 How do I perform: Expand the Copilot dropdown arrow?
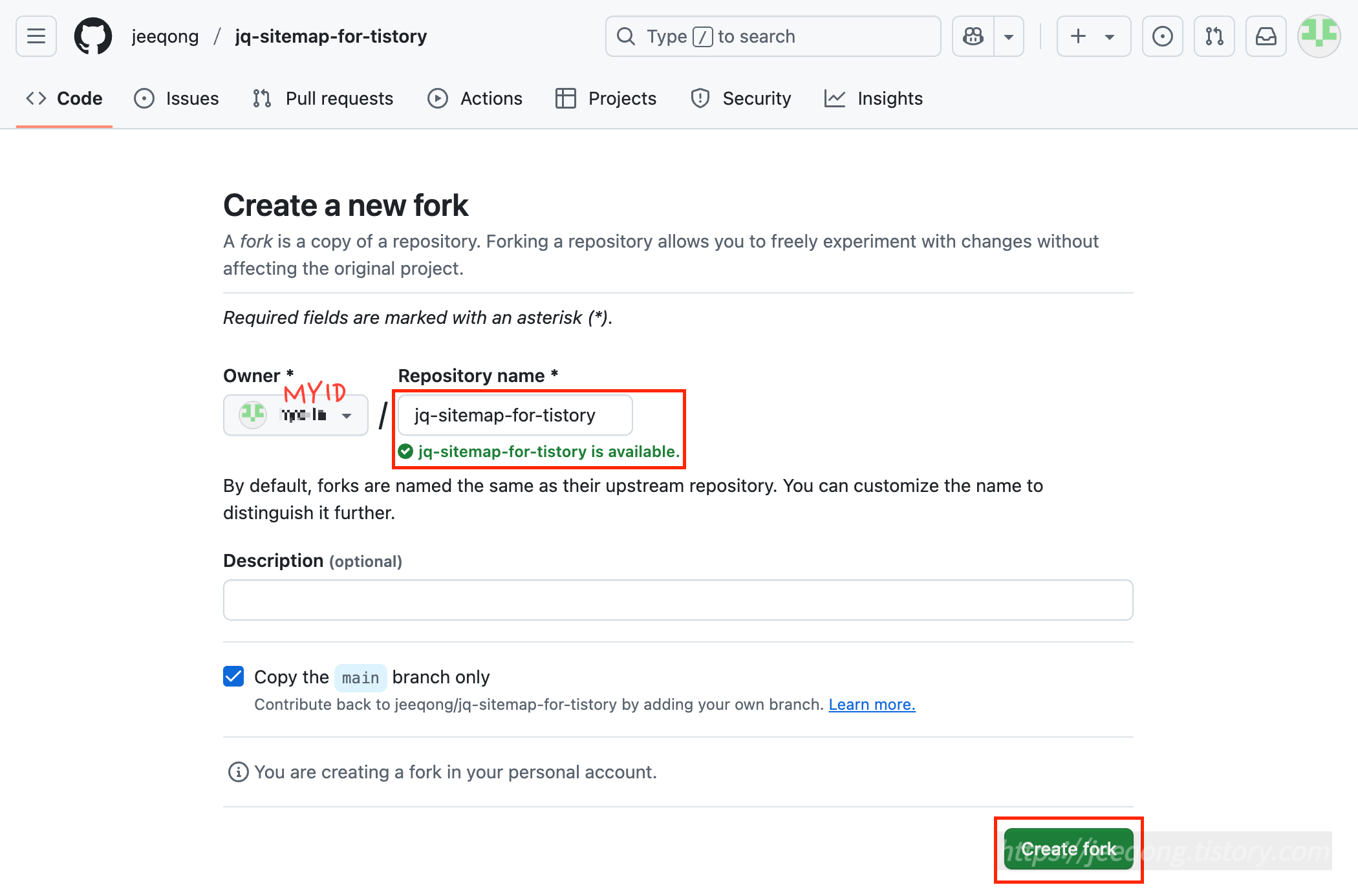(1008, 36)
